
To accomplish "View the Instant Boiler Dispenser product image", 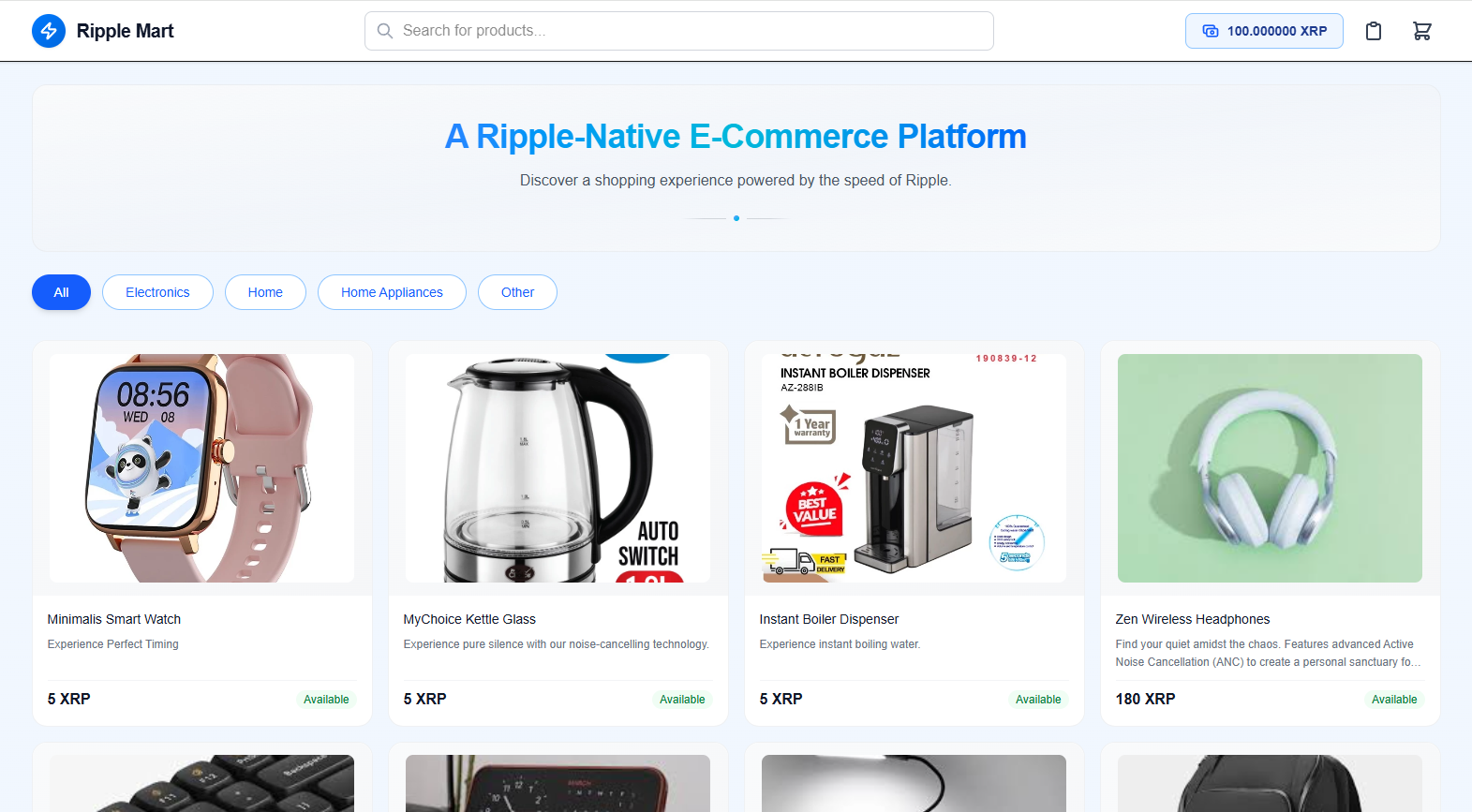I will (914, 468).
